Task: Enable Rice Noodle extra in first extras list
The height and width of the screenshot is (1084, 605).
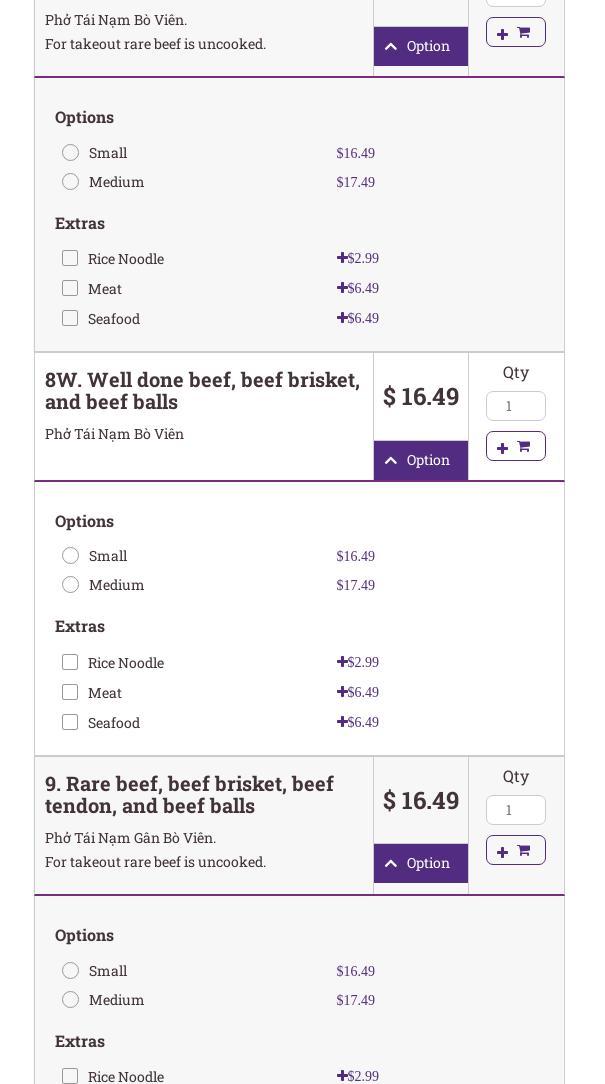Action: coord(70,258)
